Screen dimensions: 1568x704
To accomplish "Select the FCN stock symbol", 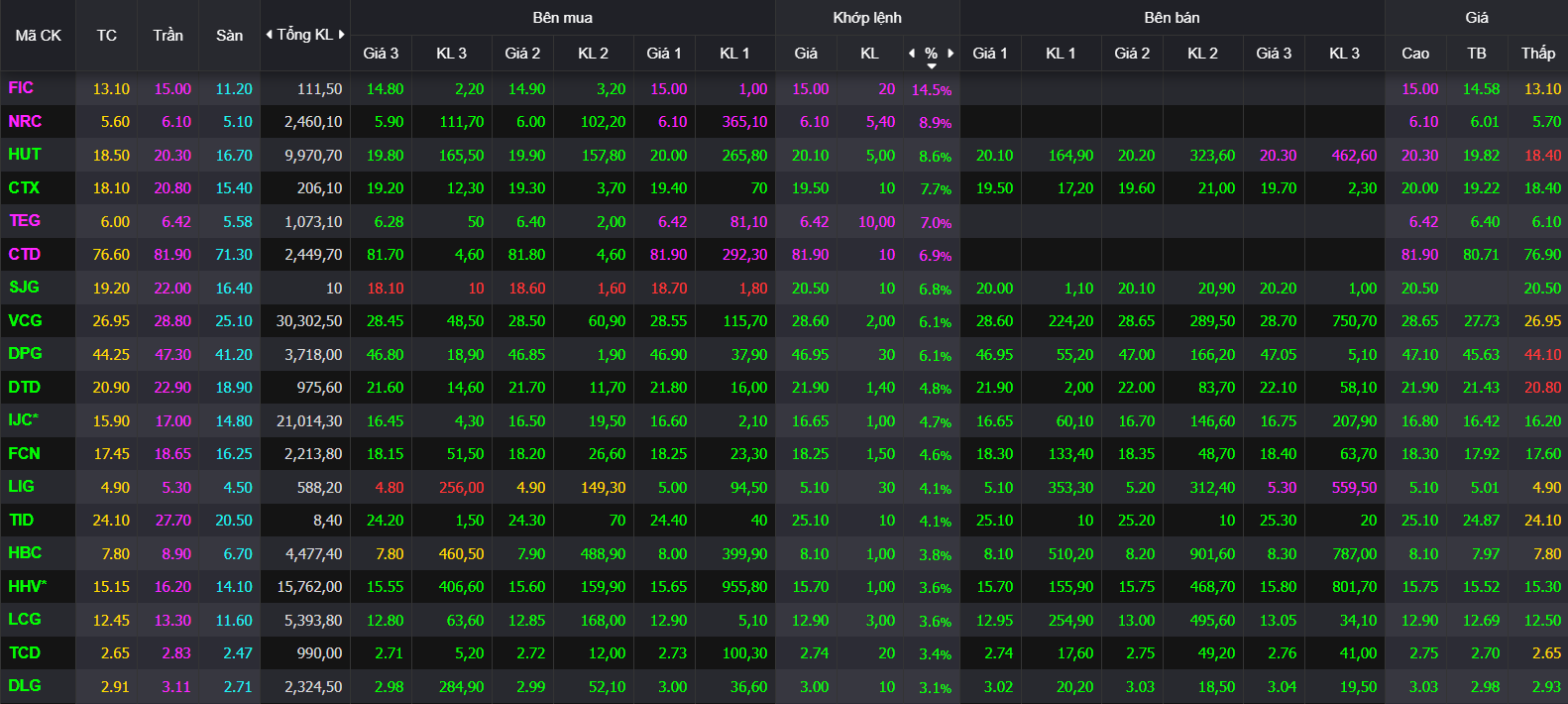I will click(25, 453).
